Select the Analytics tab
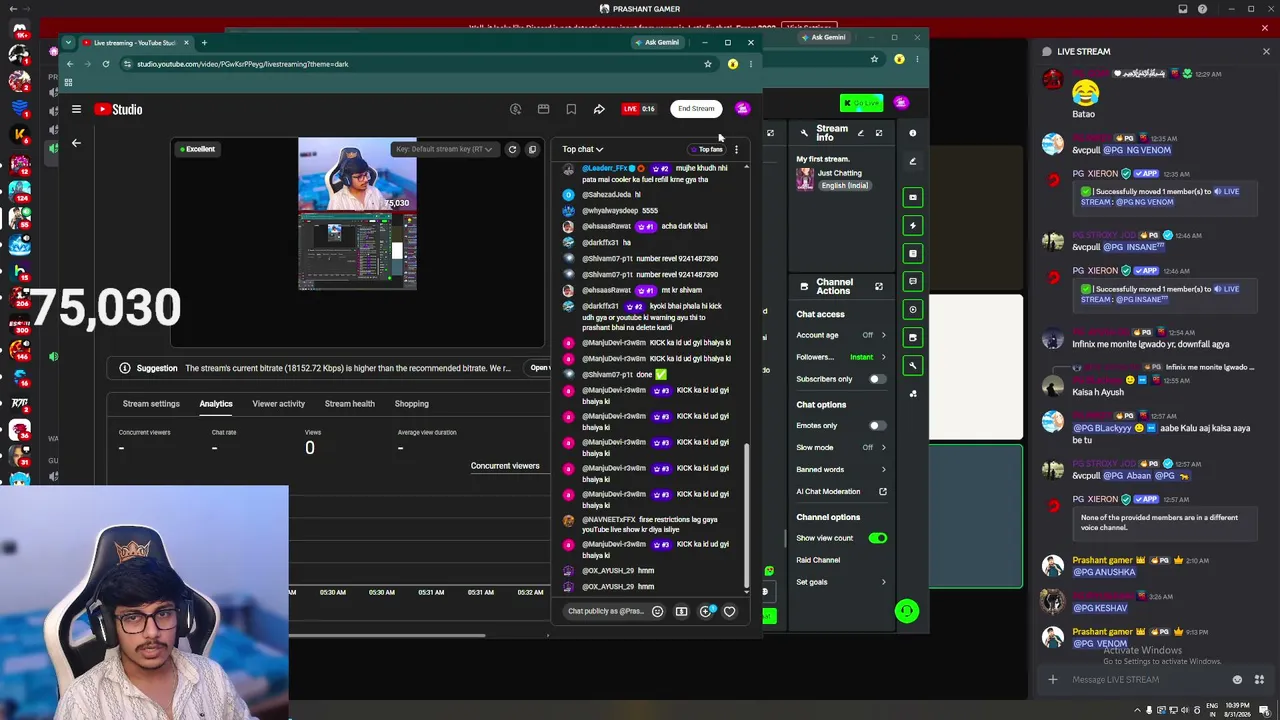The image size is (1280, 720). click(216, 404)
